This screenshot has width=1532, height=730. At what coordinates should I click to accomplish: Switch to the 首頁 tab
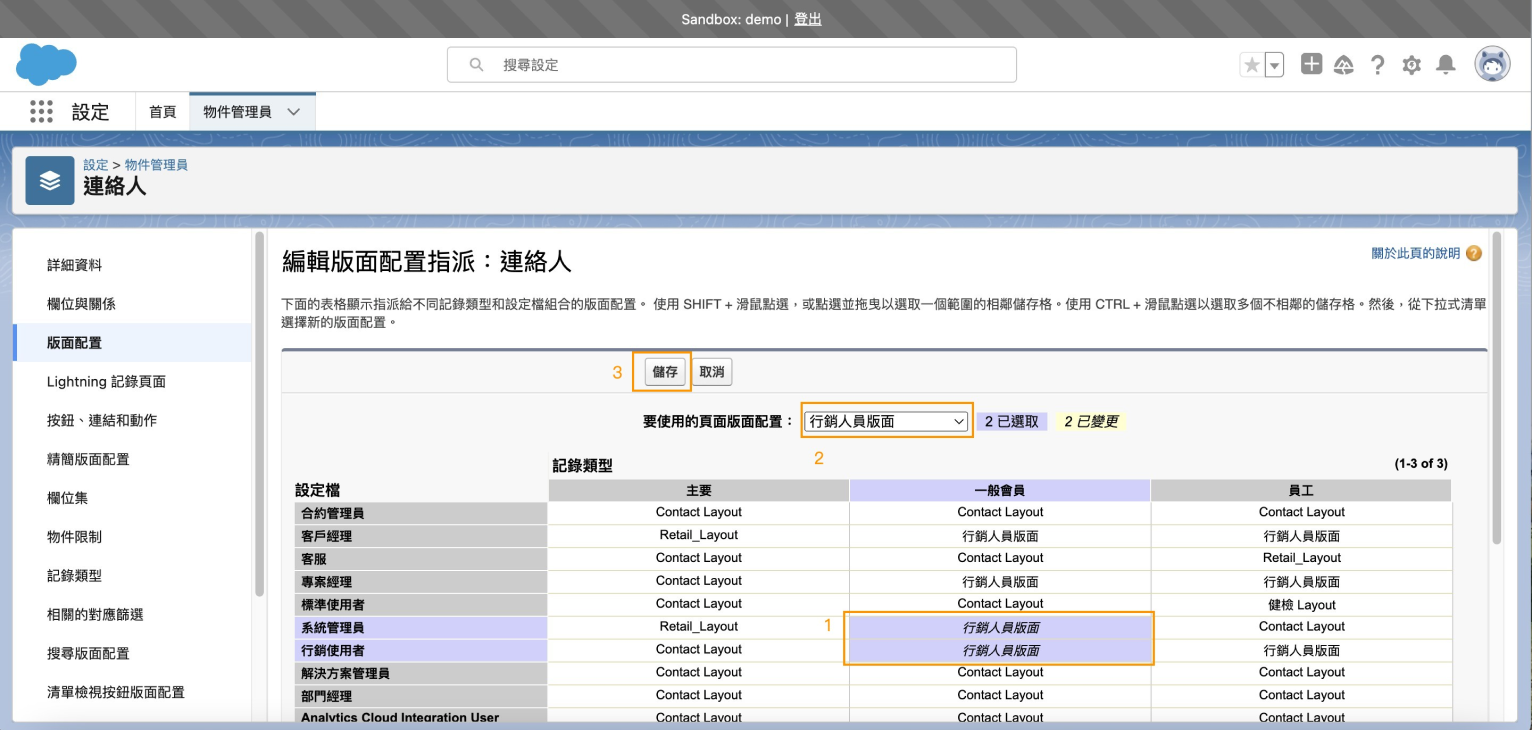(x=162, y=112)
